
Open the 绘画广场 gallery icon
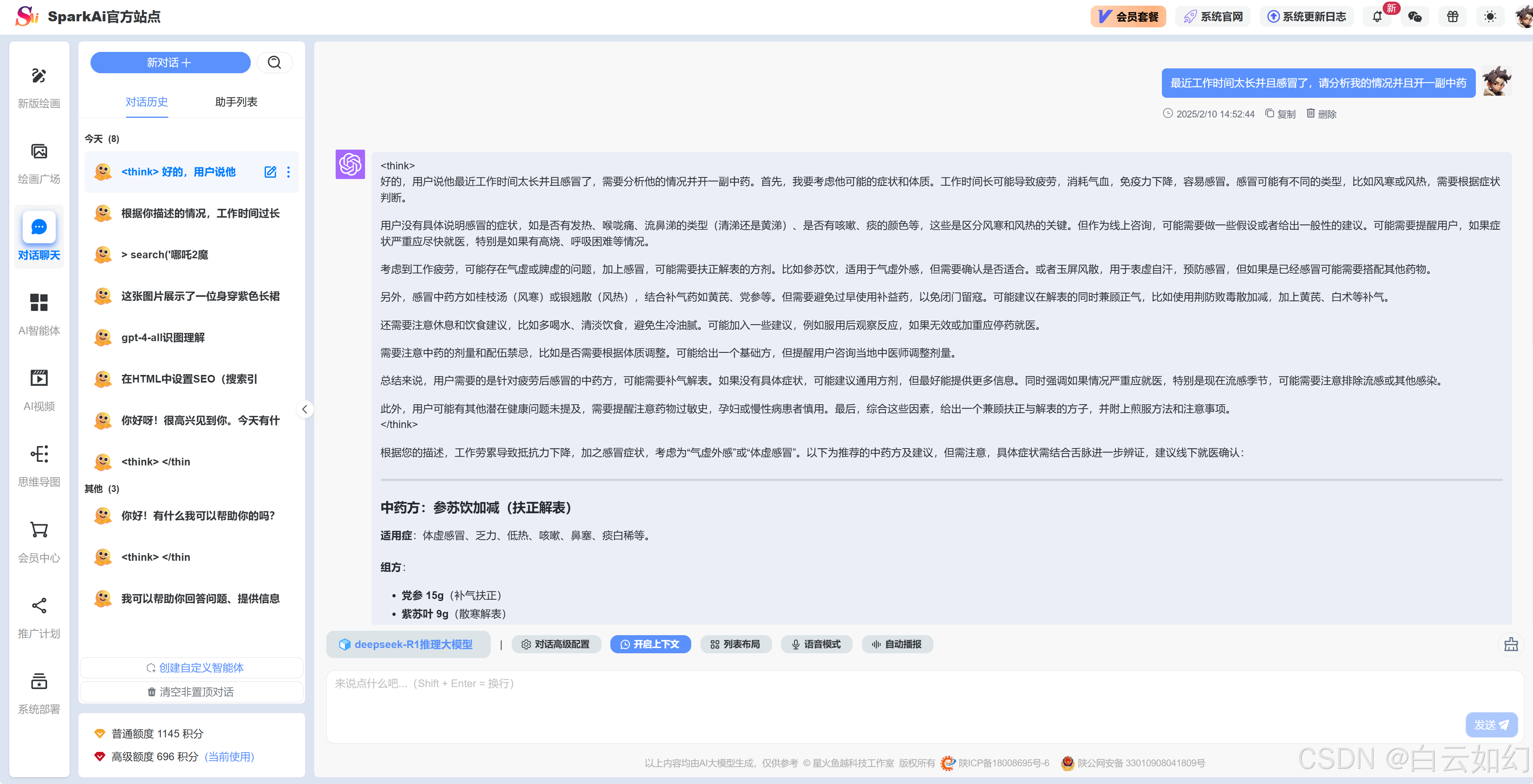point(39,152)
